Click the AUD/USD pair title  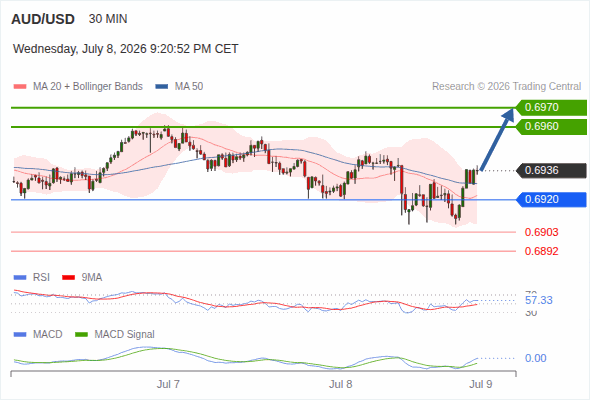click(x=43, y=19)
